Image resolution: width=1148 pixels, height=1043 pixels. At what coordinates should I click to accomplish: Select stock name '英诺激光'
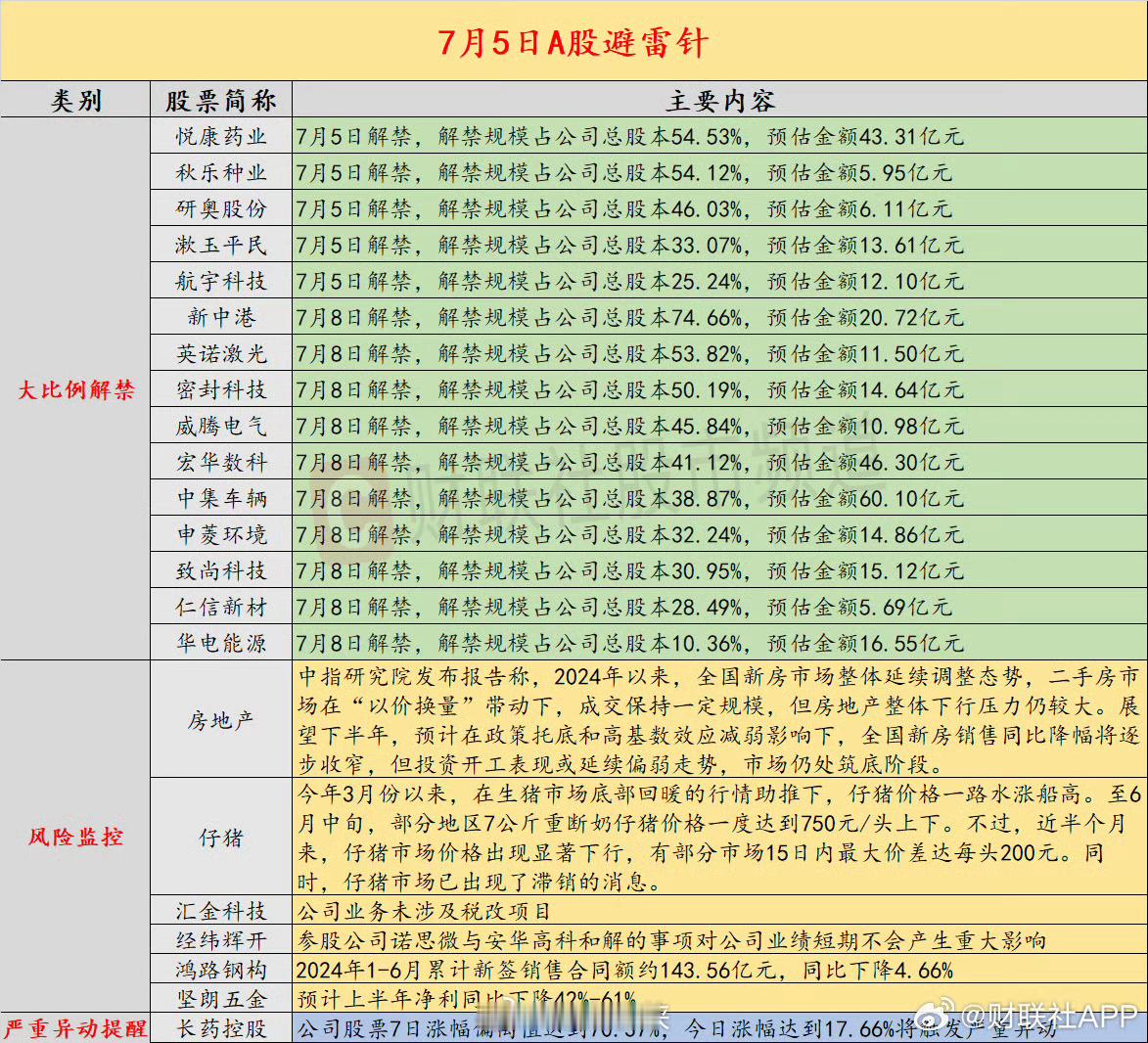point(221,353)
